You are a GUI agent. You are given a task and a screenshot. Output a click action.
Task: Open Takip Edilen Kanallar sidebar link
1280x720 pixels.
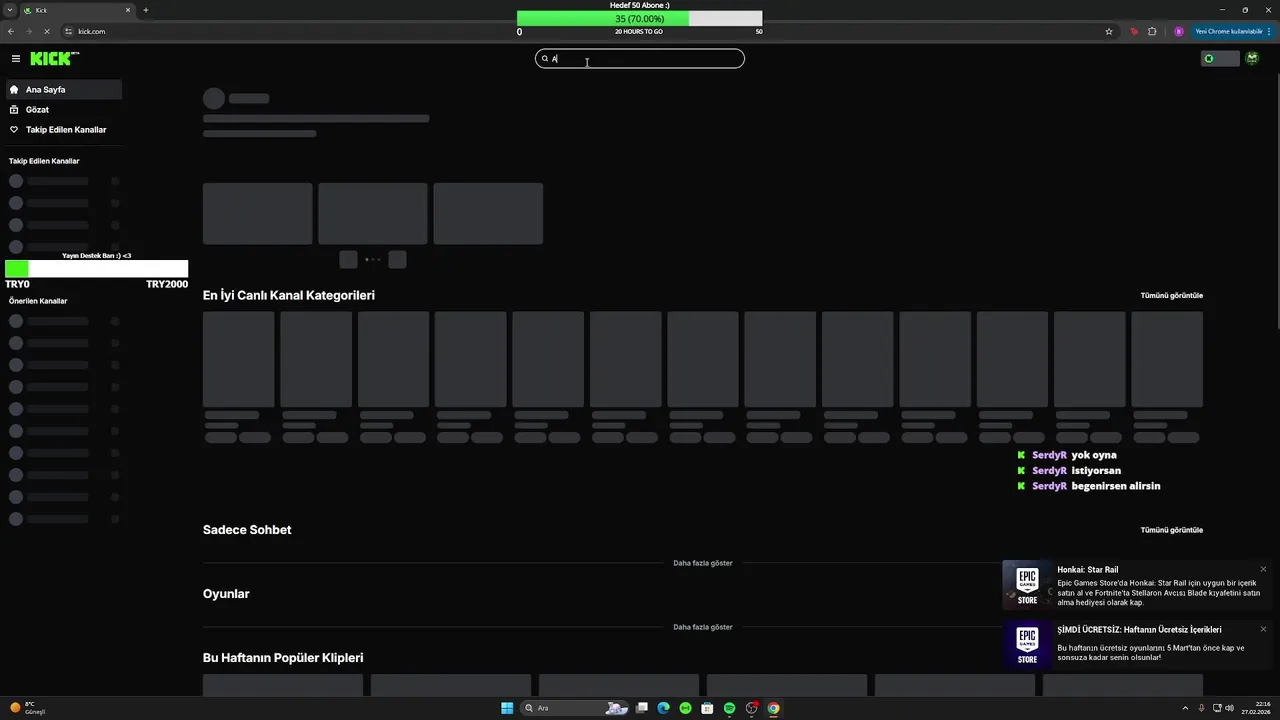click(64, 129)
